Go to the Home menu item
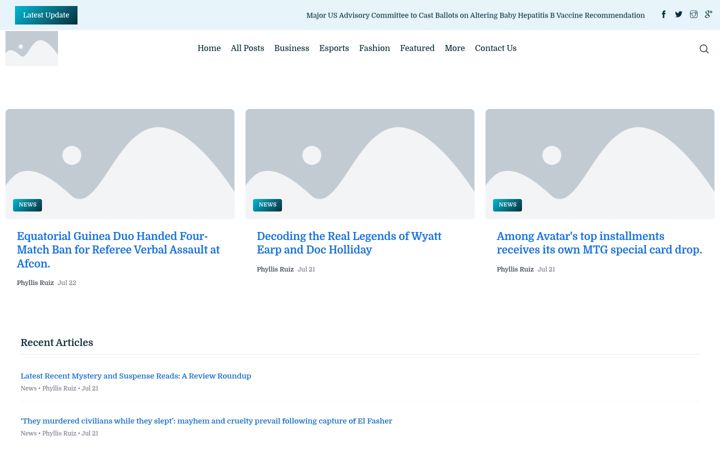The height and width of the screenshot is (450, 720). [209, 48]
